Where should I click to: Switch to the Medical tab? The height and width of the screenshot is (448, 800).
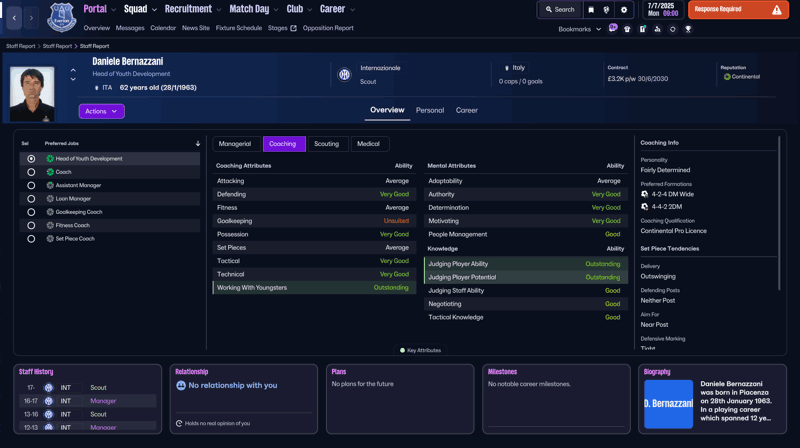pyautogui.click(x=368, y=144)
